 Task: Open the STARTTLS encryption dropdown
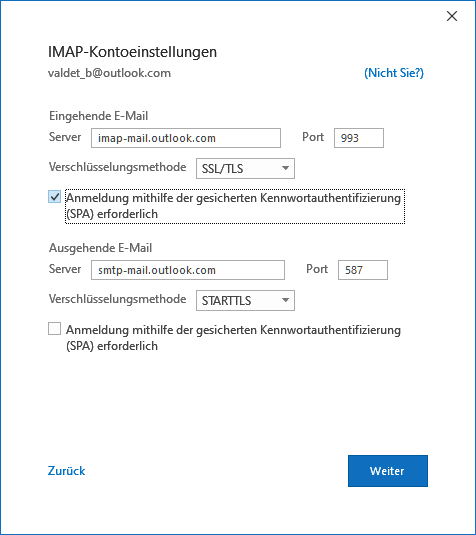pyautogui.click(x=245, y=300)
